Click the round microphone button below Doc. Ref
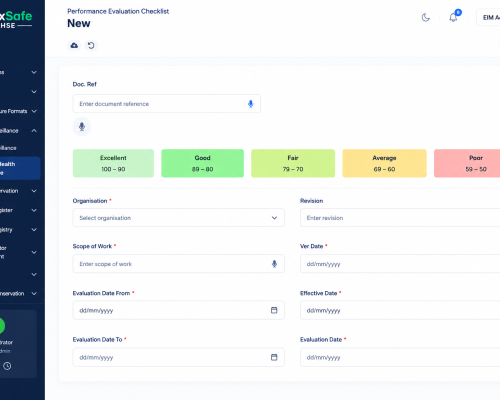 pos(82,127)
